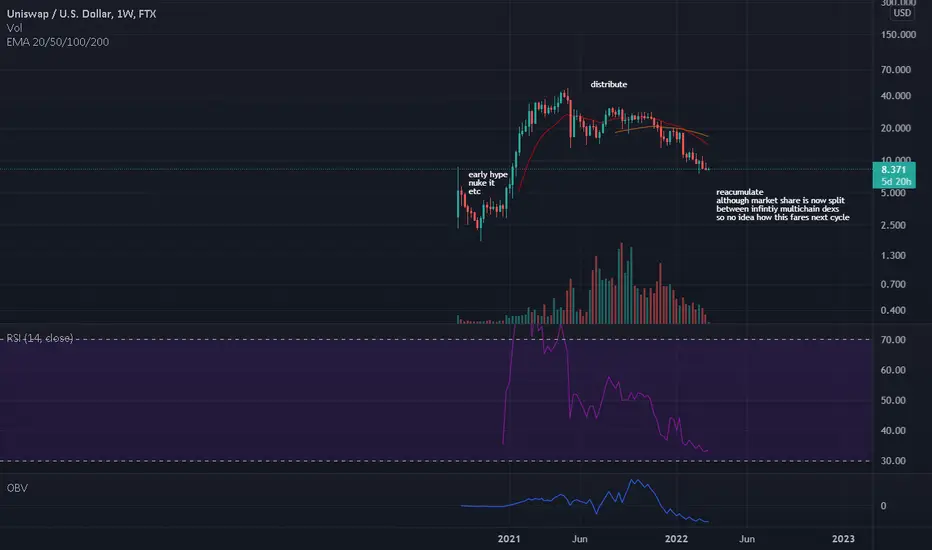932x550 pixels.
Task: Click the 40.00 RSI axis label
Action: pyautogui.click(x=893, y=430)
